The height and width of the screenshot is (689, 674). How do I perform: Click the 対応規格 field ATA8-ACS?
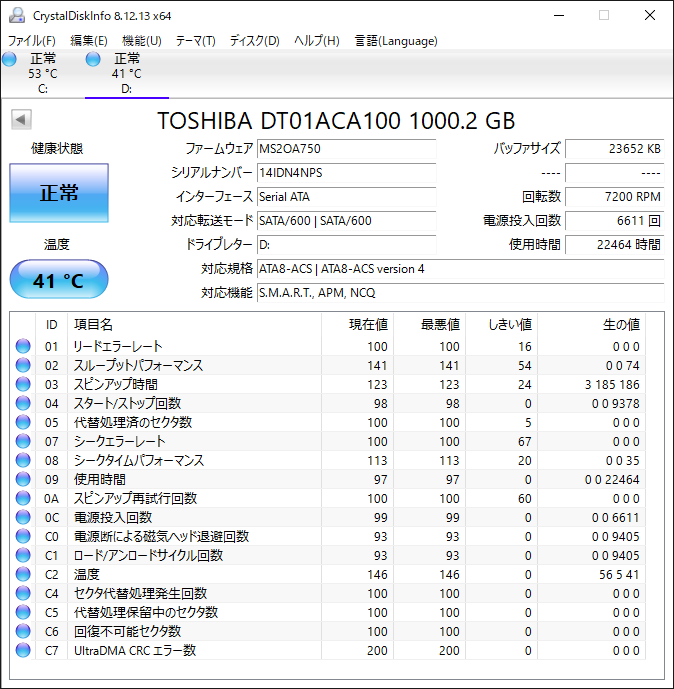460,268
